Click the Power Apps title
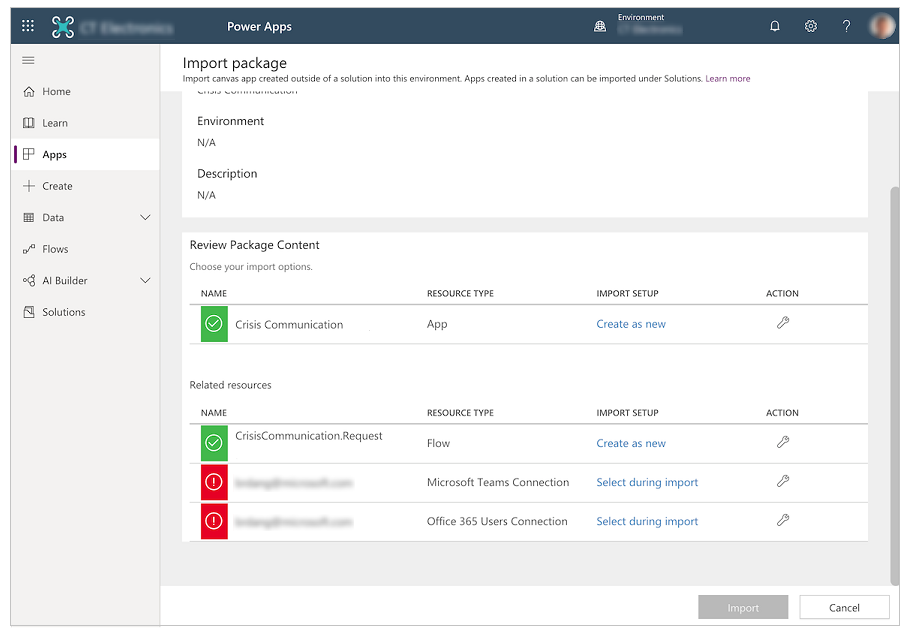 point(259,27)
